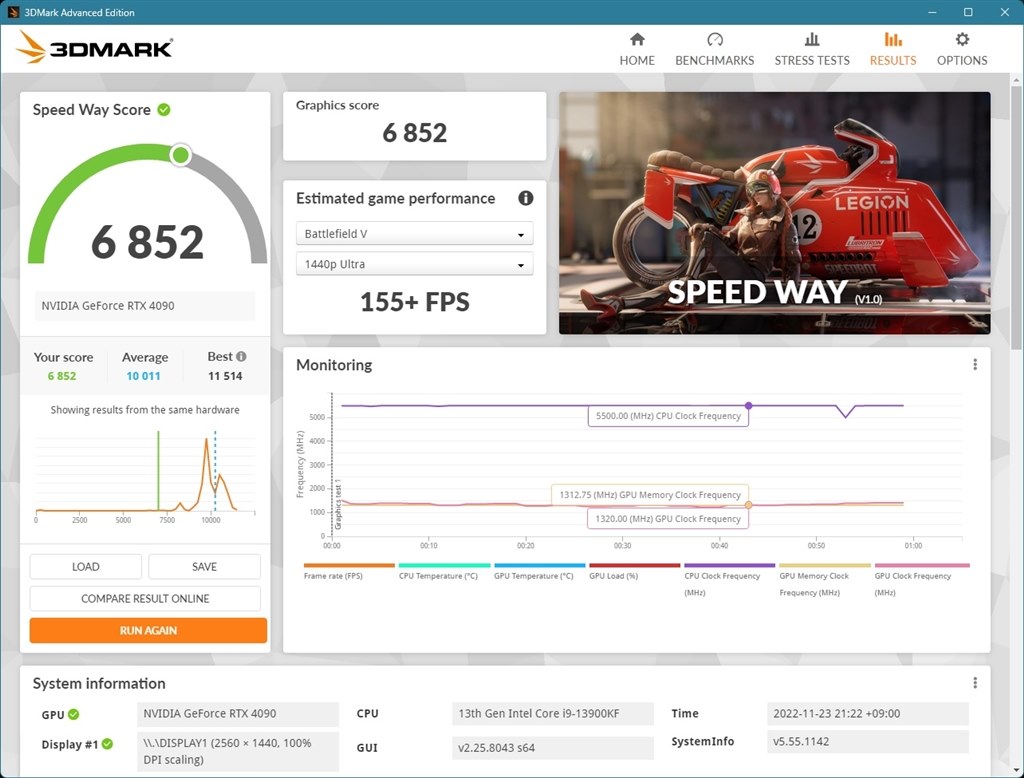
Task: Open the 1440p Ultra resolution dropdown
Action: click(415, 265)
